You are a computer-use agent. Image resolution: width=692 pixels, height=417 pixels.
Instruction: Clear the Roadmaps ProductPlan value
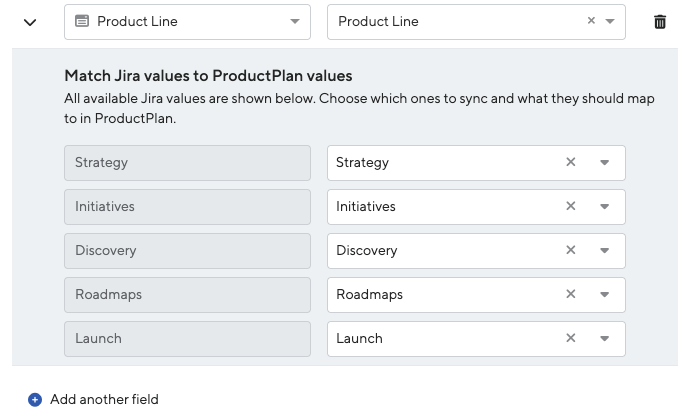[571, 294]
